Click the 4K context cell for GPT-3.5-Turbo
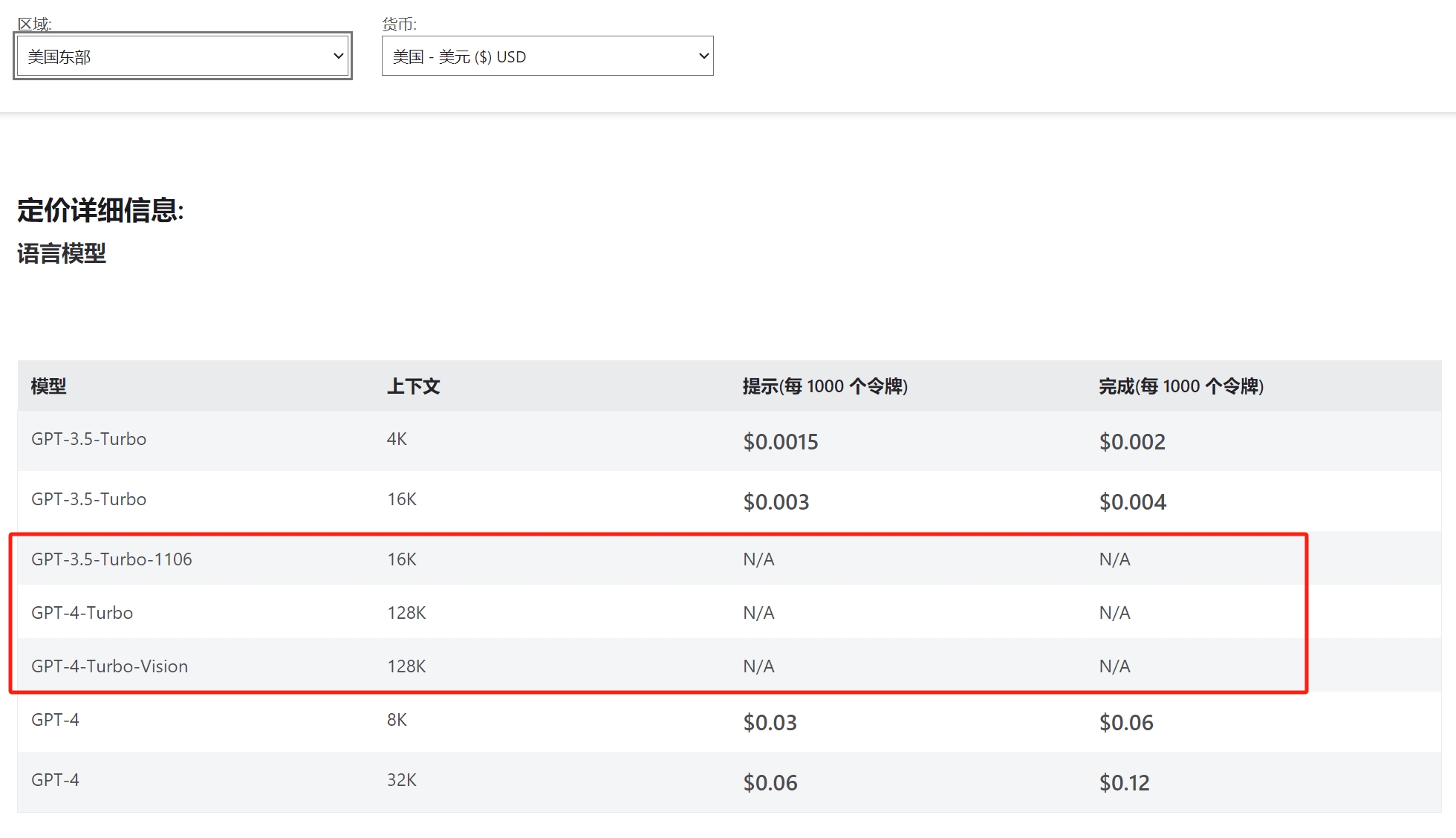1456x838 pixels. tap(397, 439)
